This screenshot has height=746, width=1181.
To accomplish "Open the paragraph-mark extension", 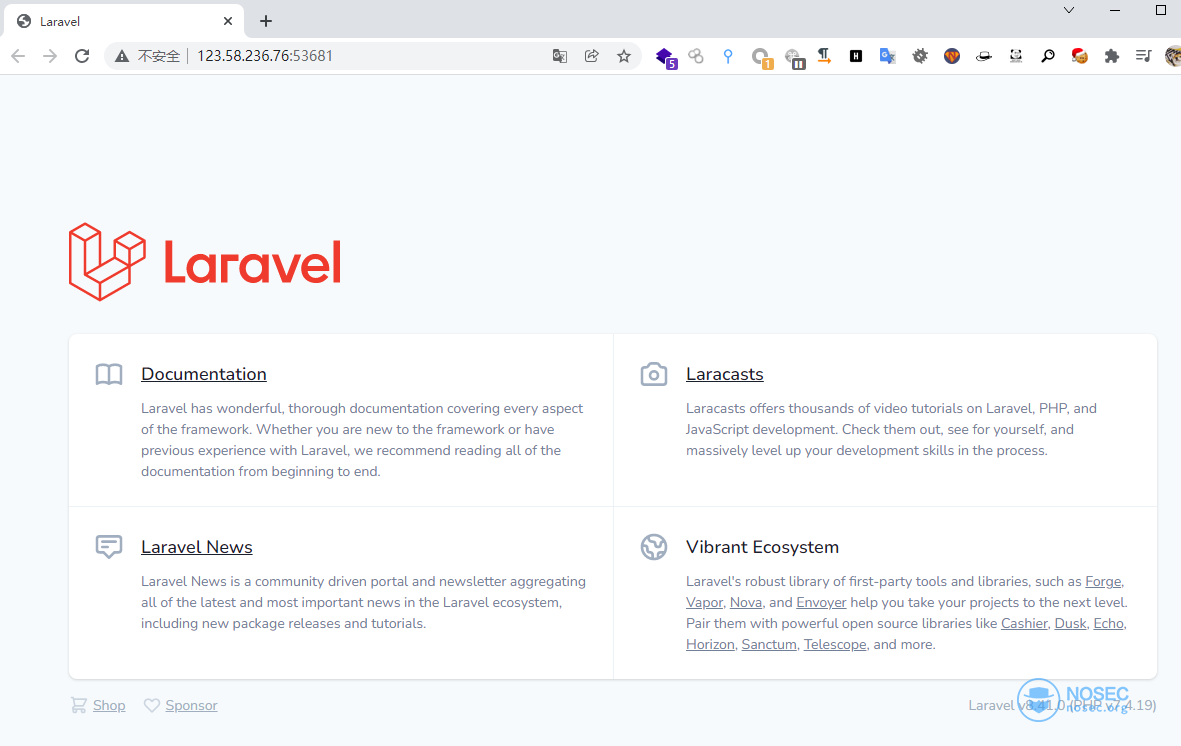I will [x=824, y=56].
